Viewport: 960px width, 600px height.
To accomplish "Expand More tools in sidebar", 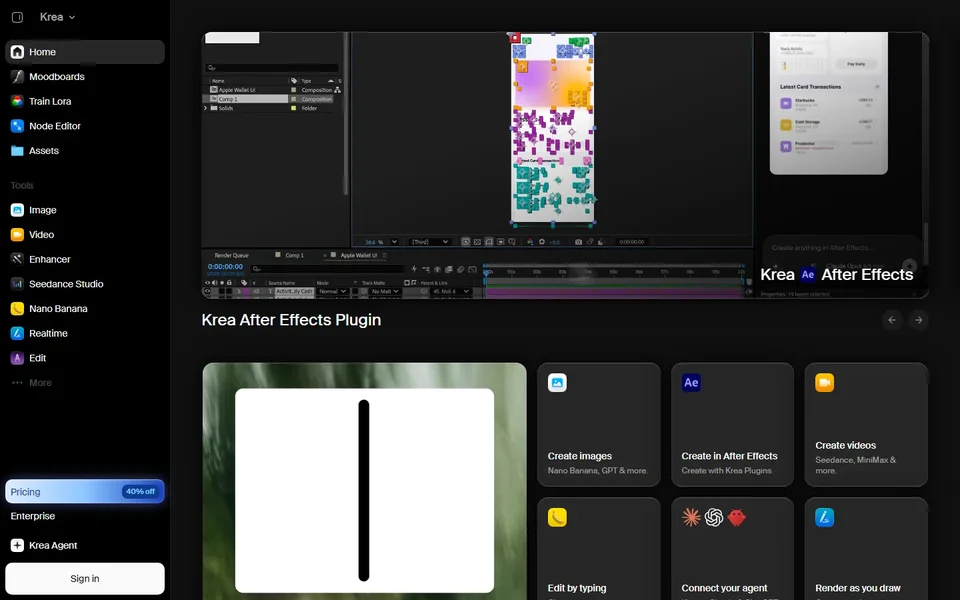I will click(84, 383).
